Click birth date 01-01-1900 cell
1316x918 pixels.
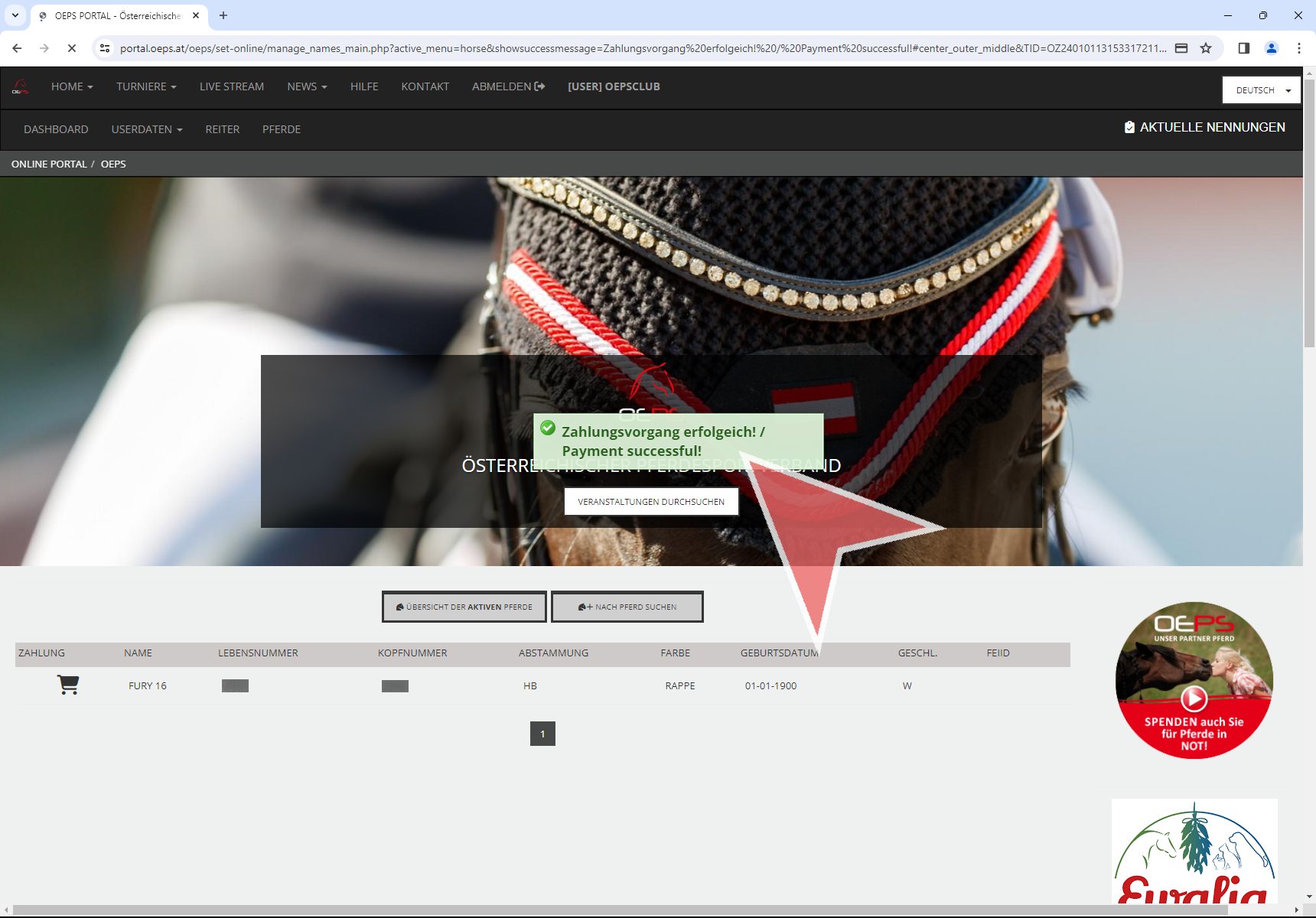pyautogui.click(x=771, y=685)
